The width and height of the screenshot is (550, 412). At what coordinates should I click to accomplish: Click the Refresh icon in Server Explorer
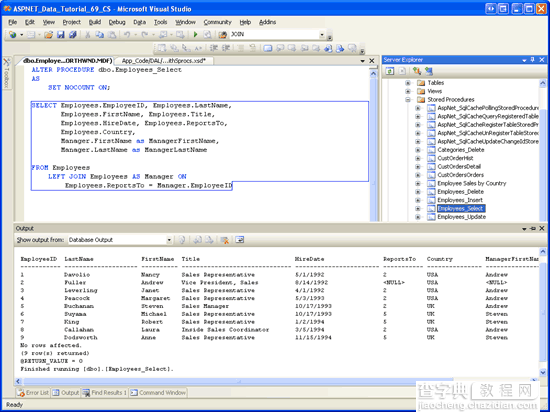[390, 71]
